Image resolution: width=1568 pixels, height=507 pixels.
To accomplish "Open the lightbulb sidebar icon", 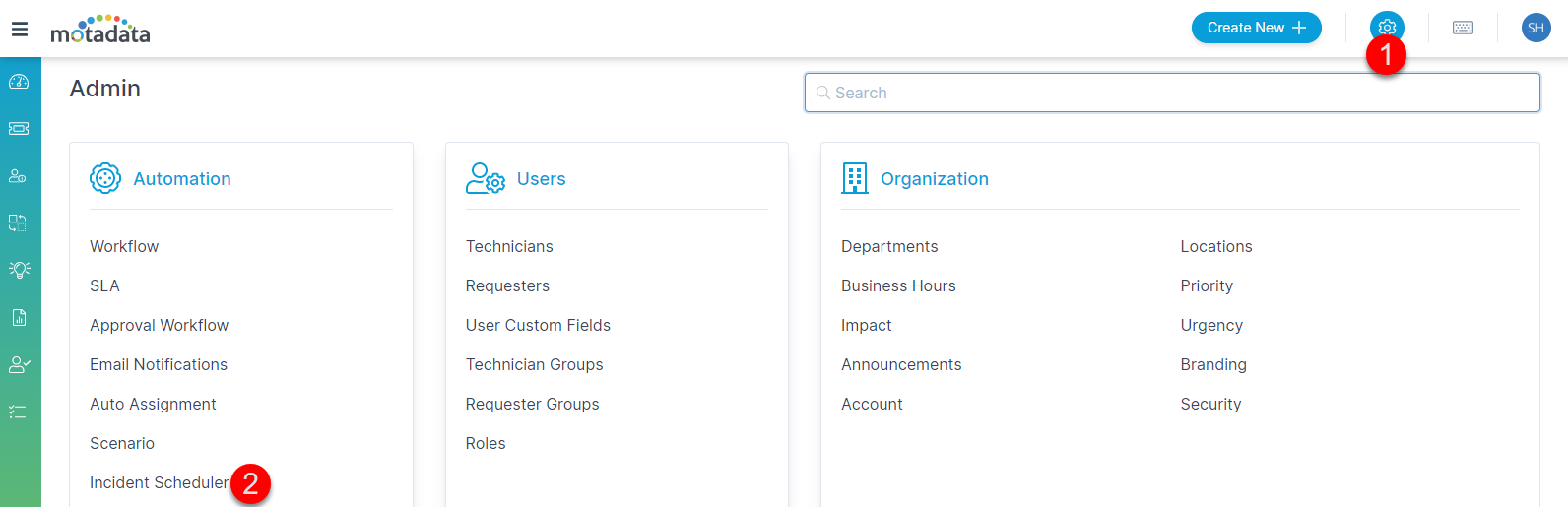I will pyautogui.click(x=19, y=270).
